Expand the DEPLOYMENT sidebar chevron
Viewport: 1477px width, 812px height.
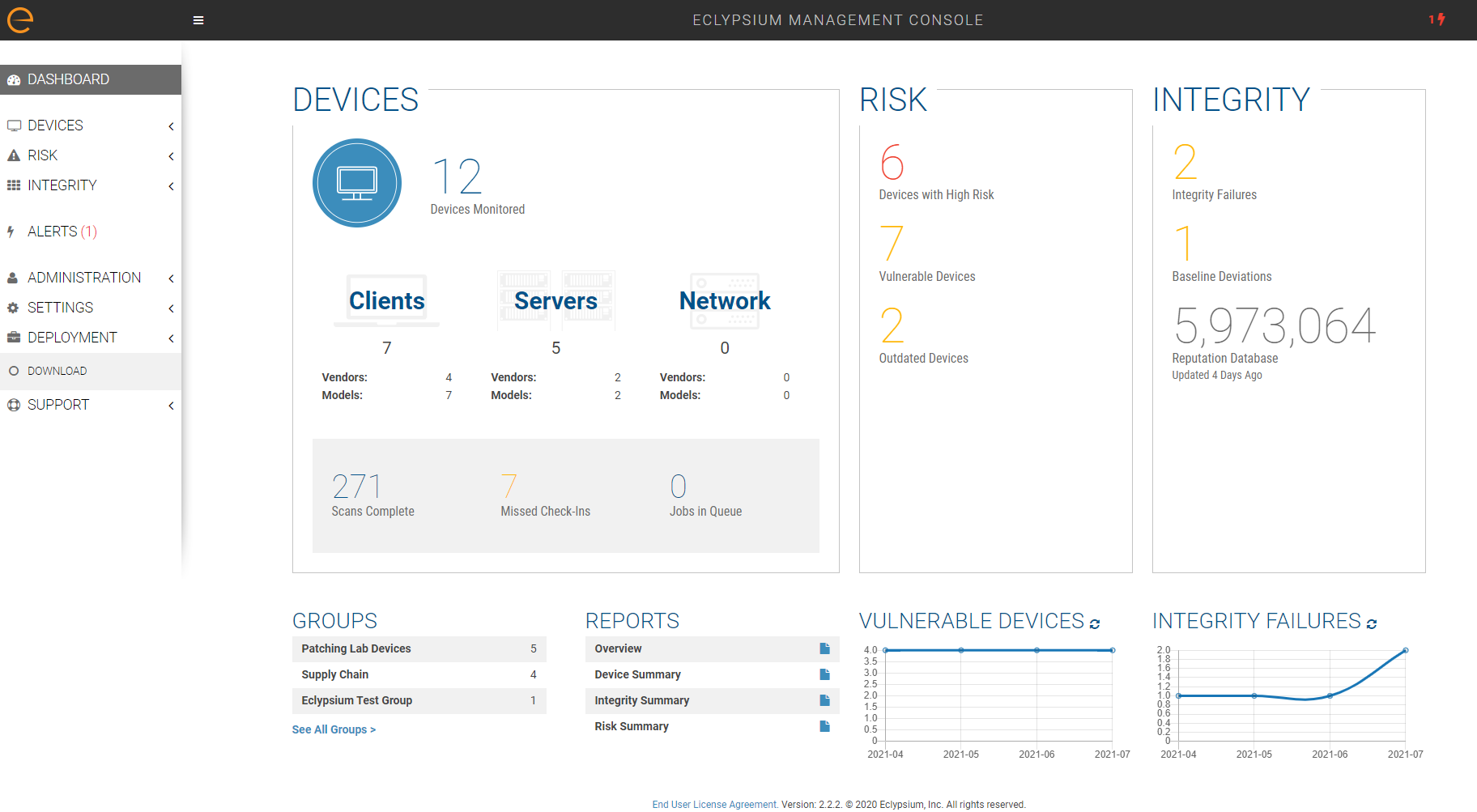click(171, 338)
